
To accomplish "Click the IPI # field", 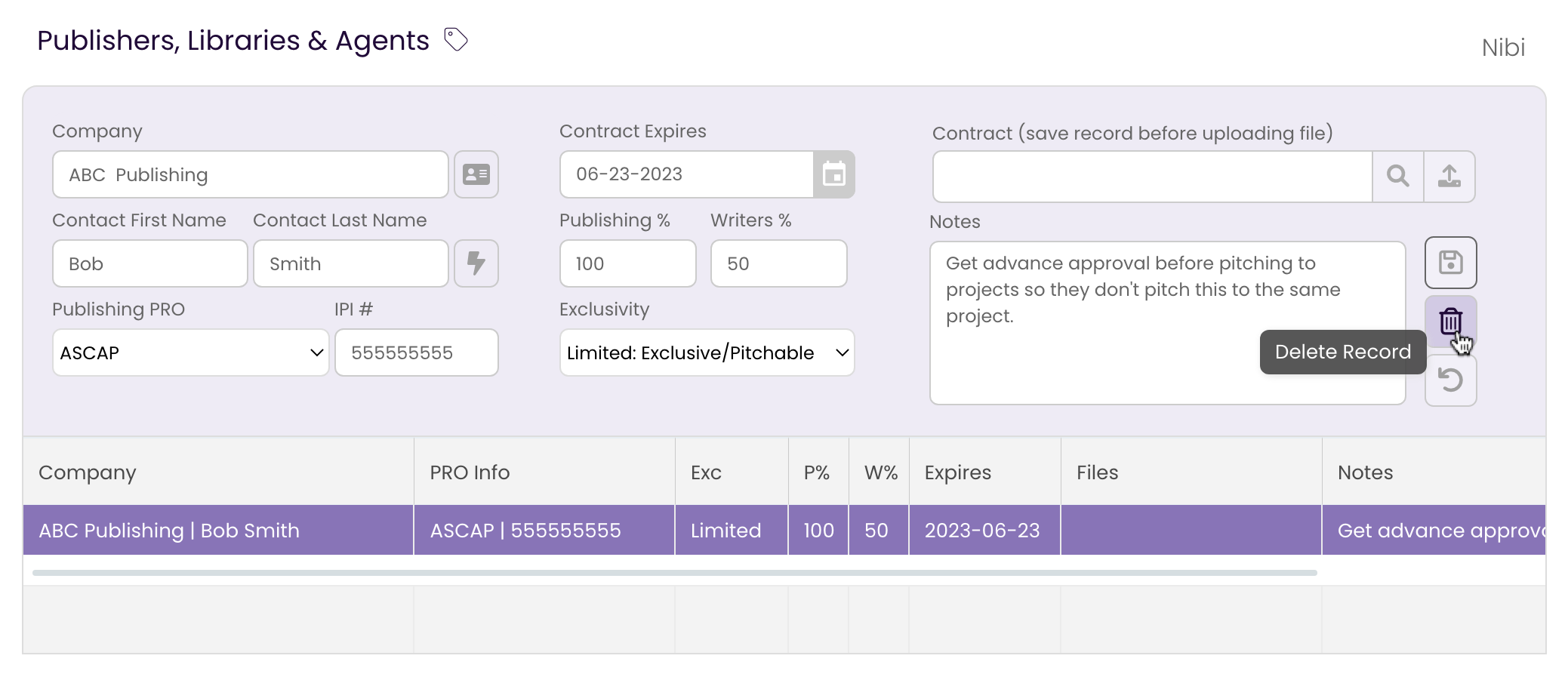I will [x=417, y=352].
